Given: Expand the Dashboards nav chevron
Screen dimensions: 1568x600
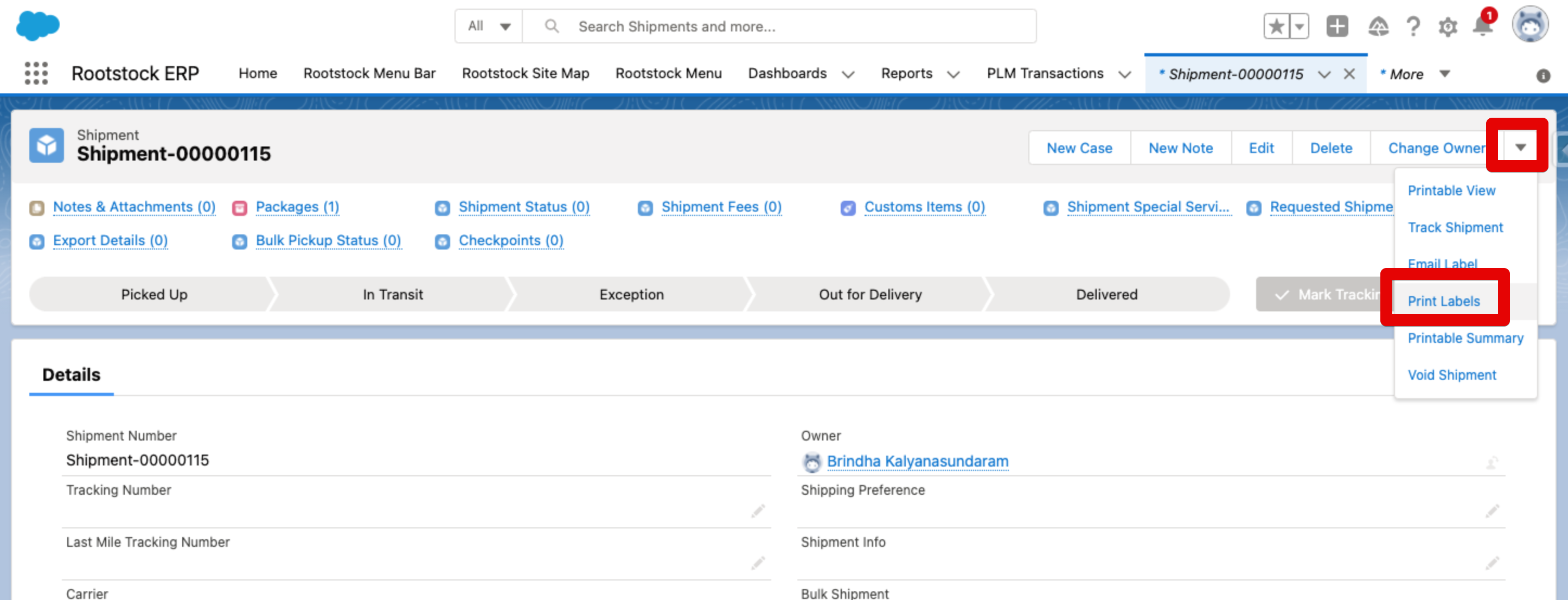Looking at the screenshot, I should point(848,75).
